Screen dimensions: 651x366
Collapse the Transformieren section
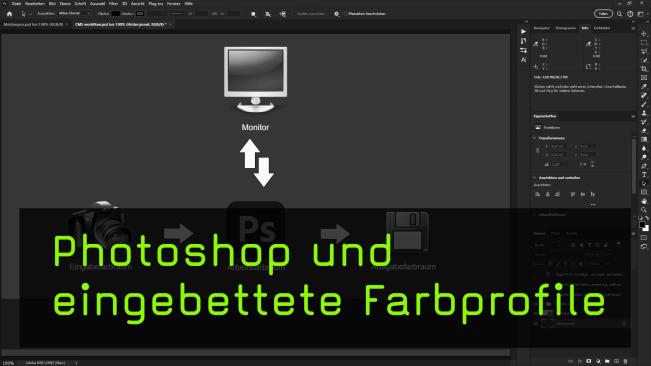534,138
